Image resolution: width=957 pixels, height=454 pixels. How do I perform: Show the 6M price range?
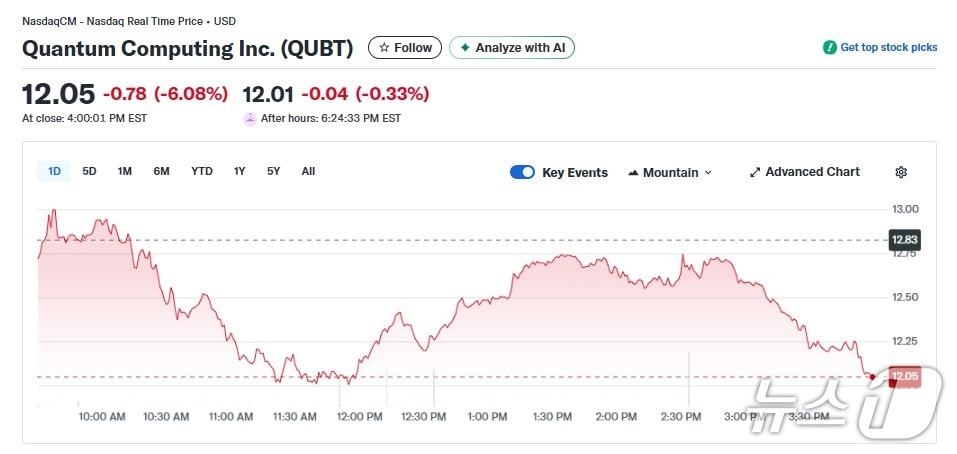coord(161,171)
